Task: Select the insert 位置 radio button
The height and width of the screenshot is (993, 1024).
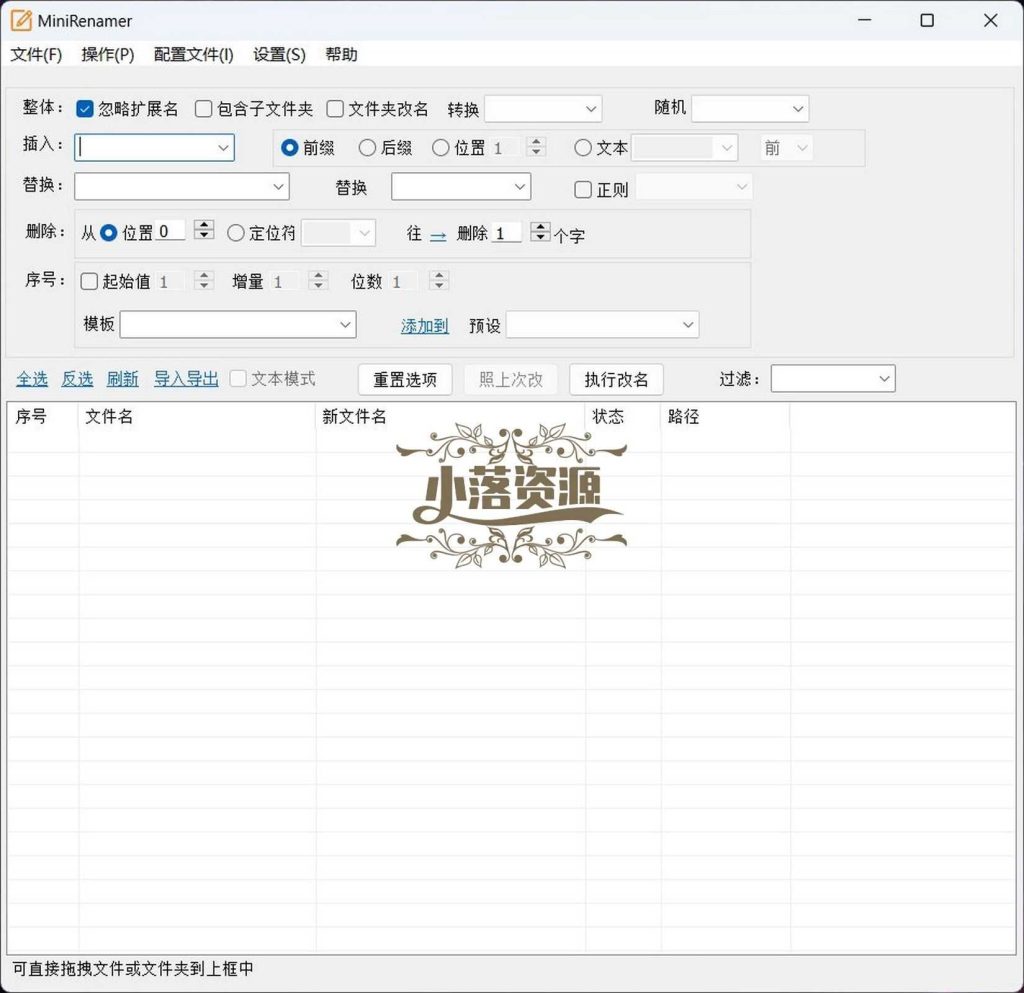Action: pos(440,148)
